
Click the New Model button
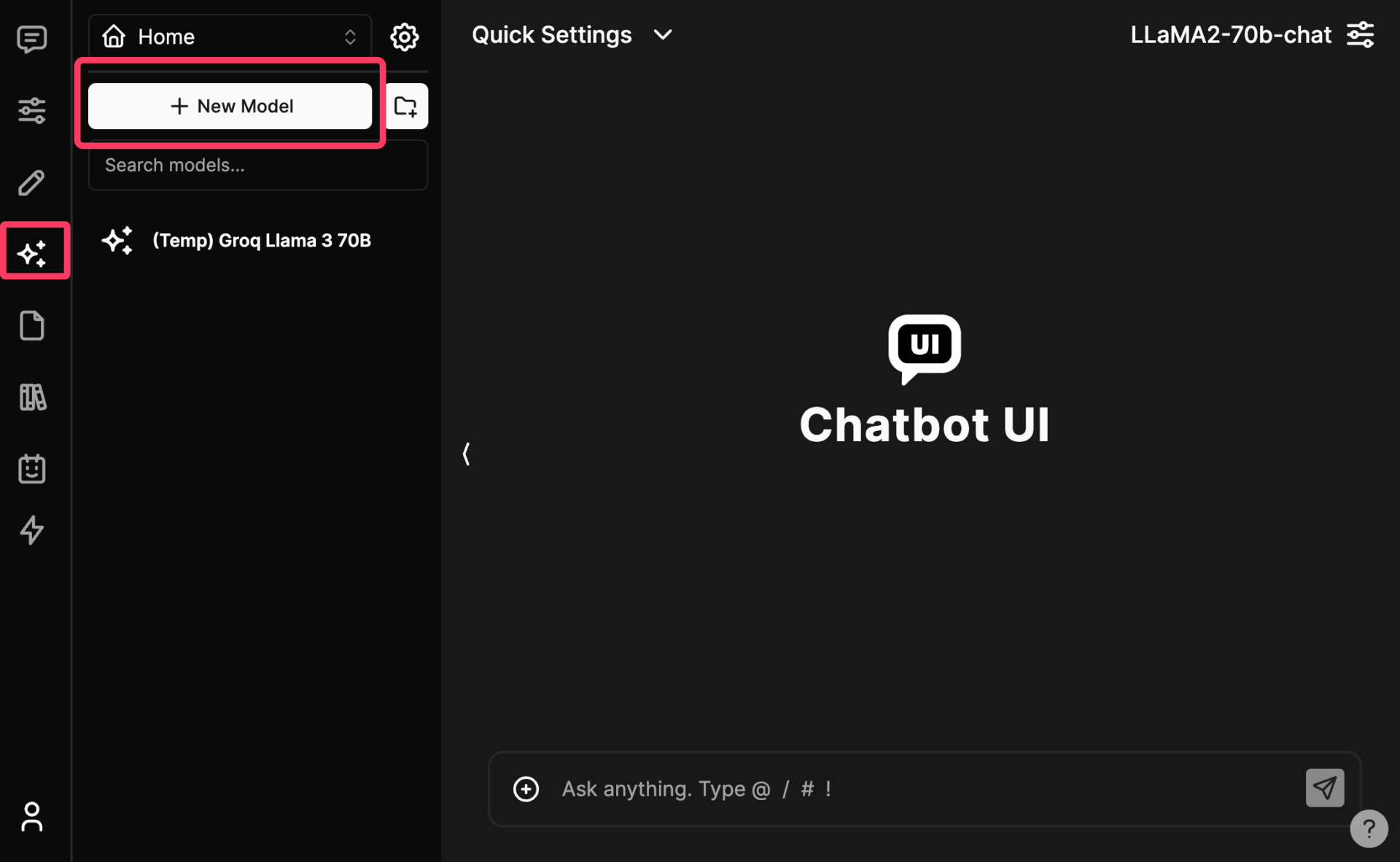[x=230, y=106]
